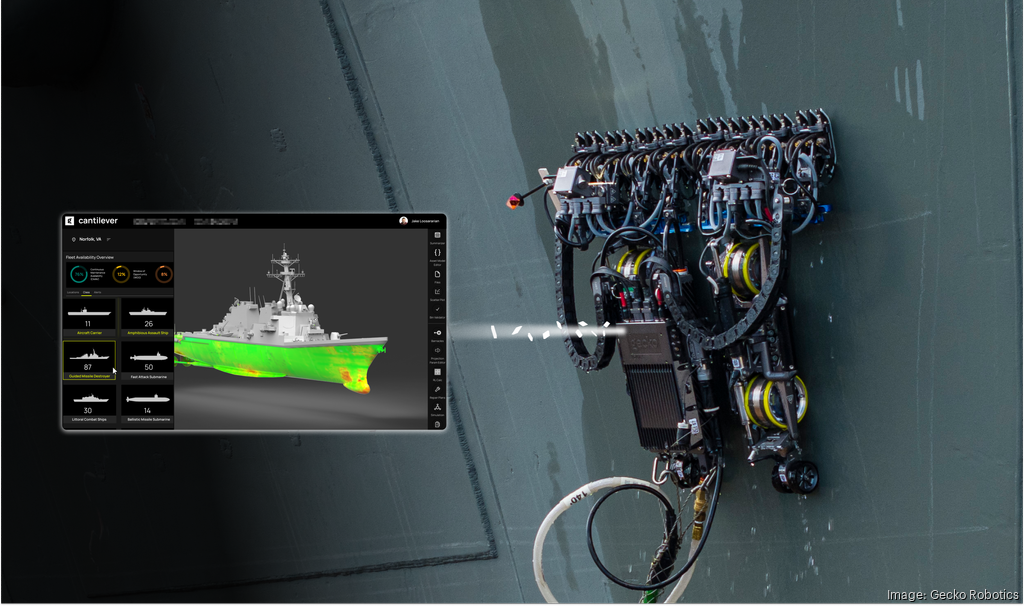Screen dimensions: 1024x606
Task: Select the Guided Missile Destroyer class card
Action: pos(88,360)
